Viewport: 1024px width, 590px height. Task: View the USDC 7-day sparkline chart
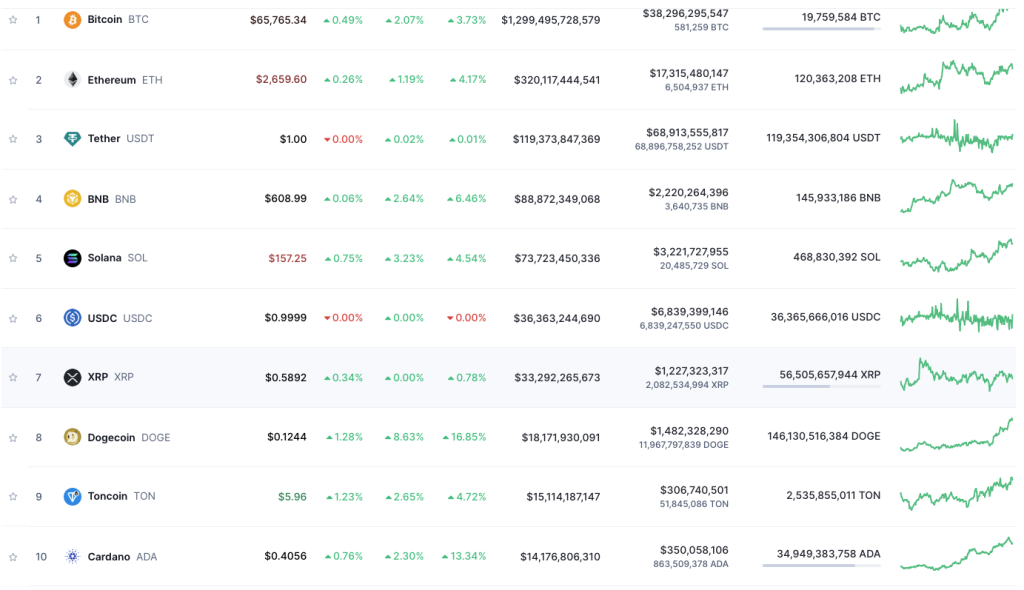(x=956, y=315)
